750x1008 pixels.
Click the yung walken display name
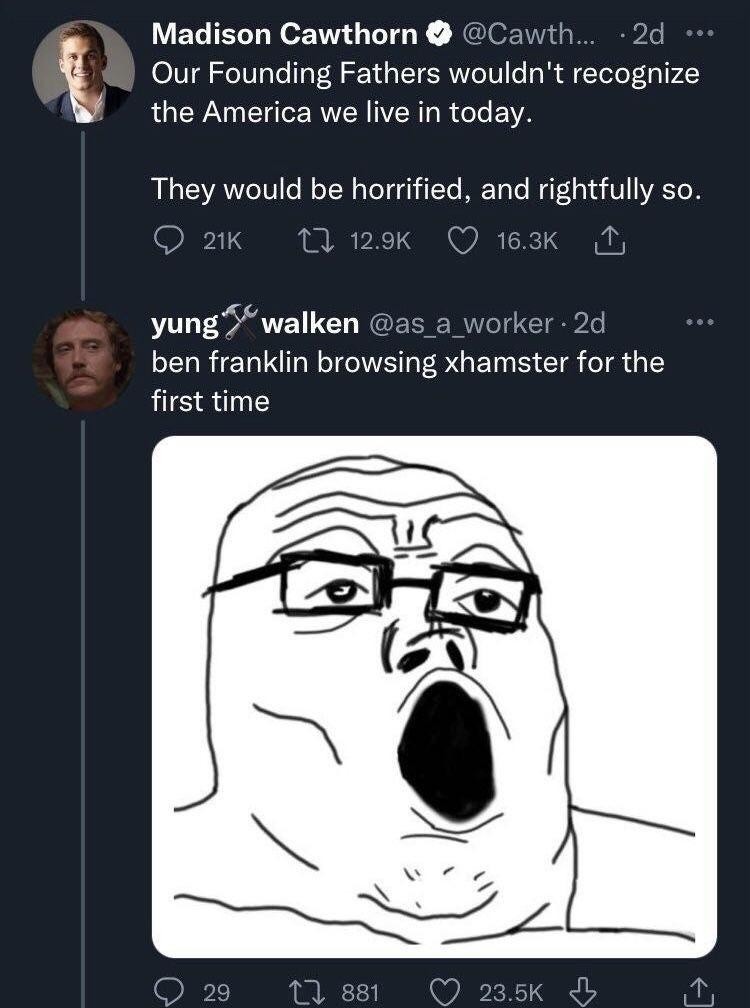255,323
